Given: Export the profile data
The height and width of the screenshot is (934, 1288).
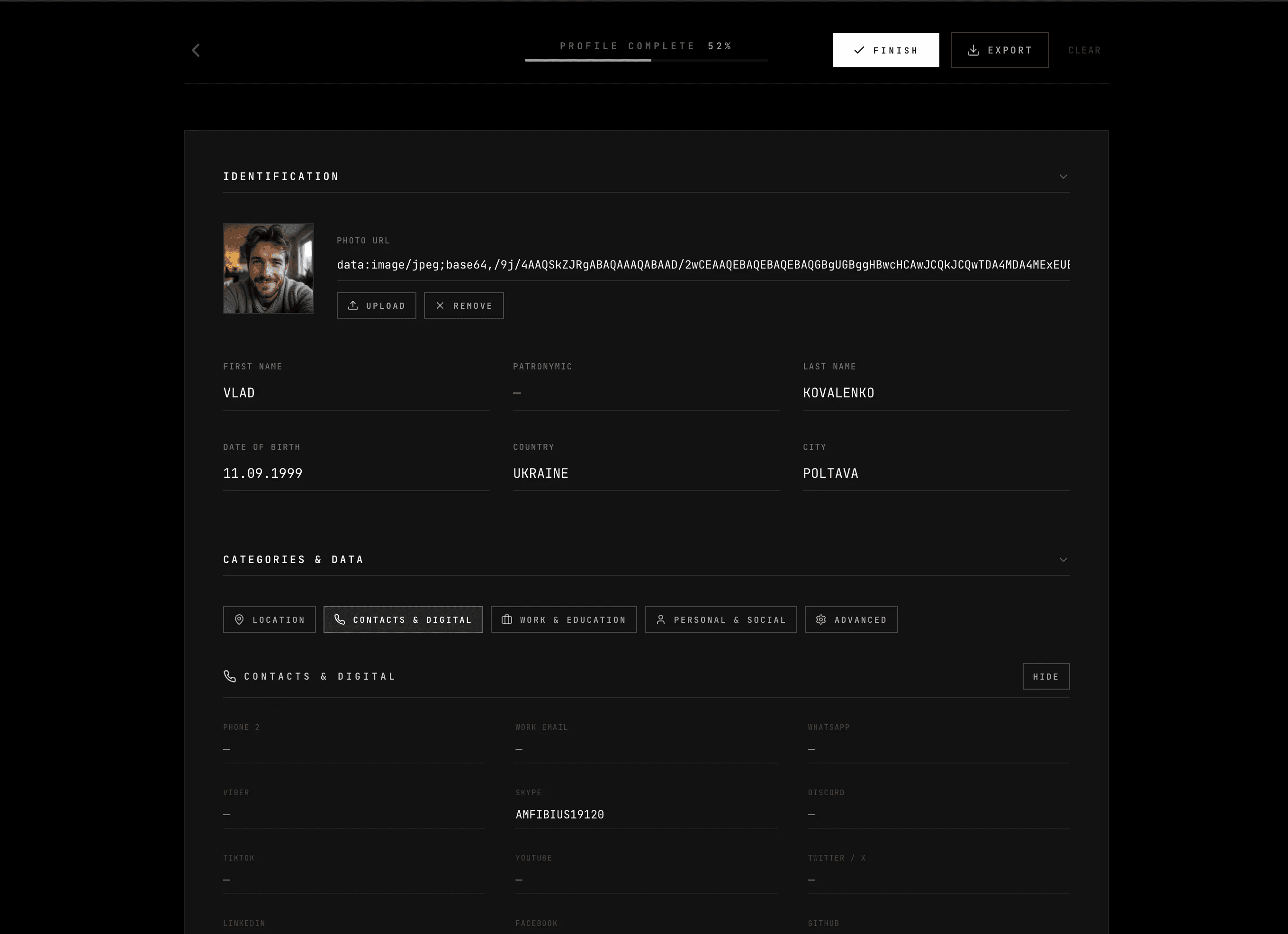Looking at the screenshot, I should (1000, 50).
